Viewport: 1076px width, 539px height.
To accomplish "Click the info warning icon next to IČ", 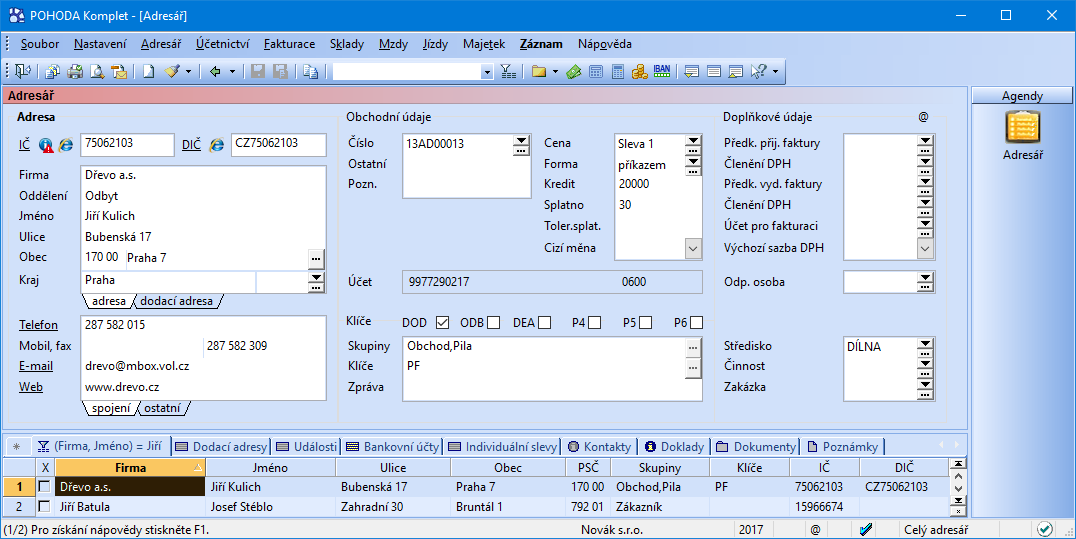I will [46, 145].
